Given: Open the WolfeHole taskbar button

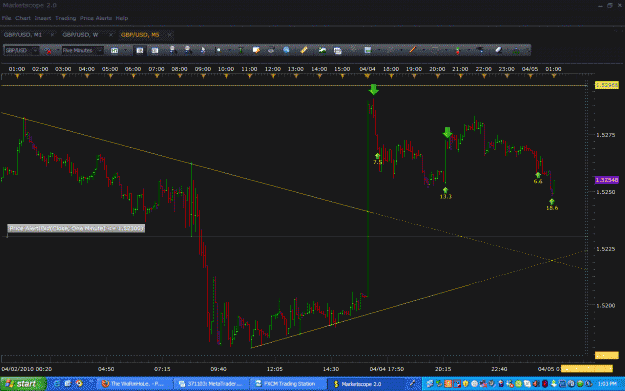Looking at the screenshot, I should [135, 384].
